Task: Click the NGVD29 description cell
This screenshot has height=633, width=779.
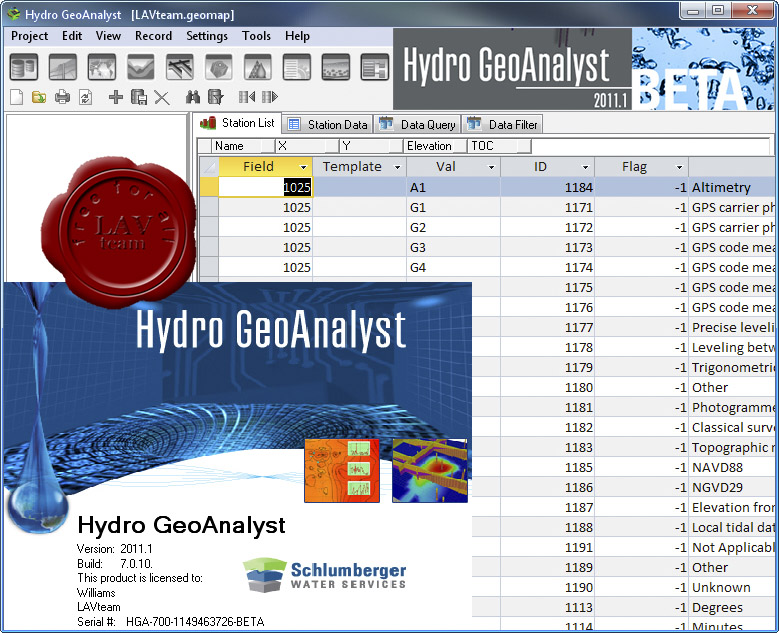Action: pyautogui.click(x=733, y=487)
